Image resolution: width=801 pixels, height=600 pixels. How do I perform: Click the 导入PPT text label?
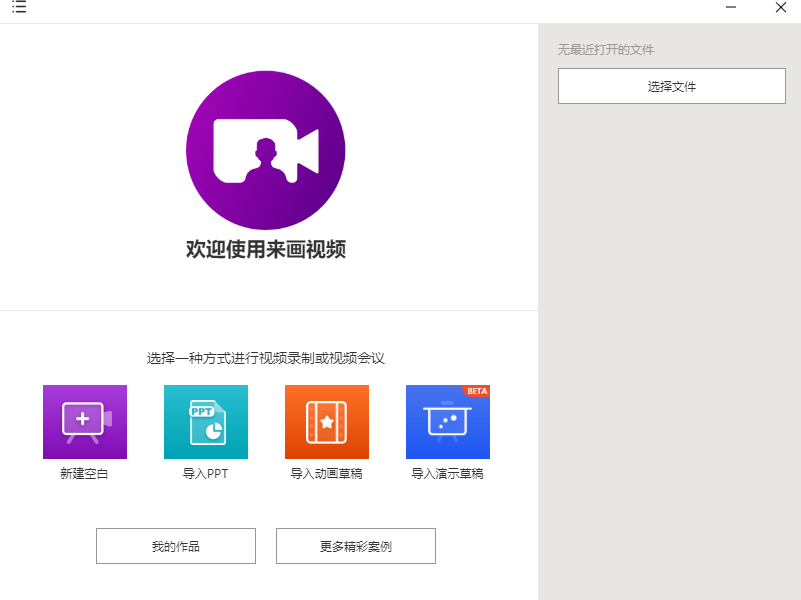[206, 474]
